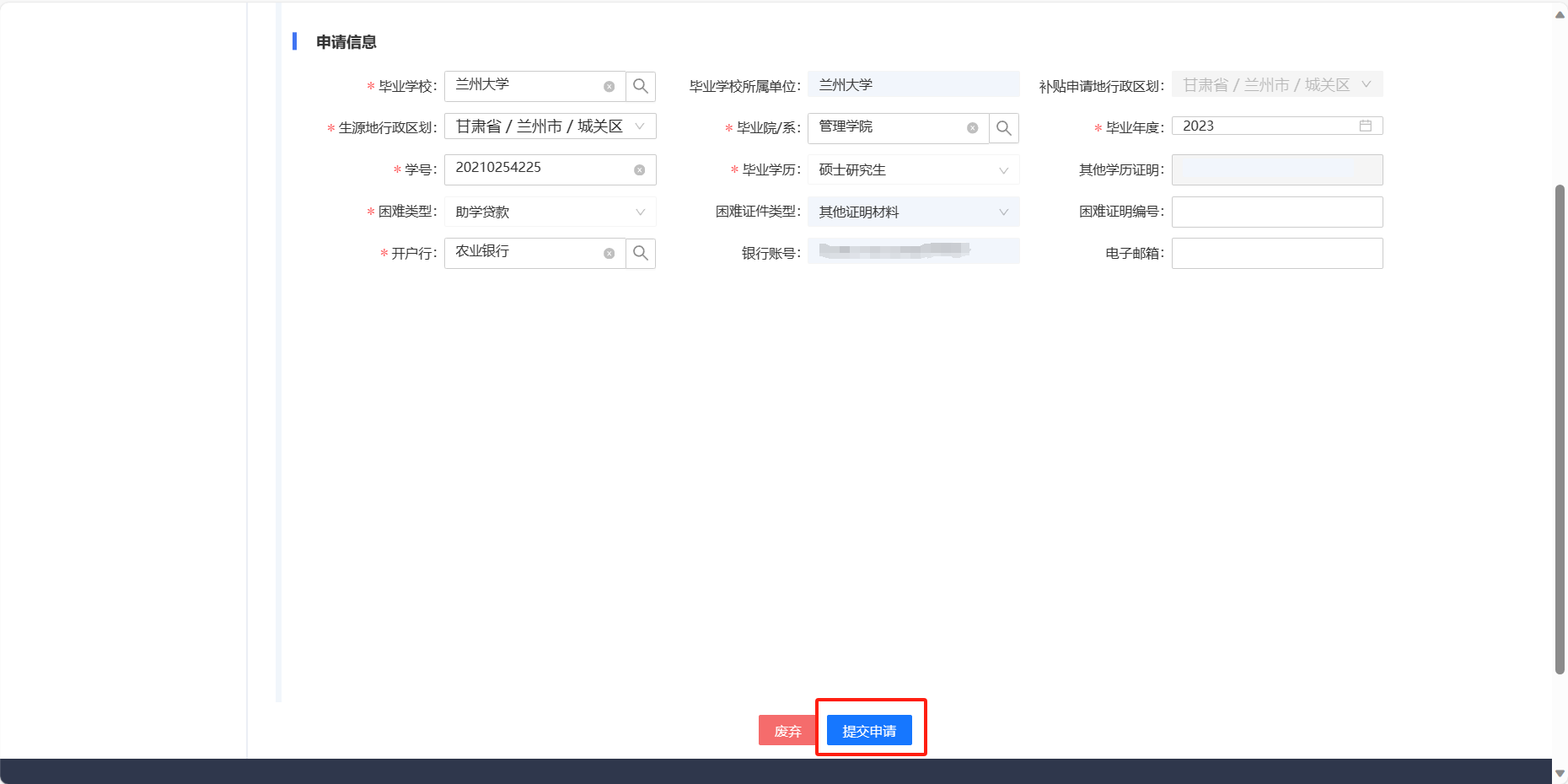The image size is (1568, 784).
Task: Clear the 管理学院 entry with its x icon
Action: pyautogui.click(x=972, y=128)
